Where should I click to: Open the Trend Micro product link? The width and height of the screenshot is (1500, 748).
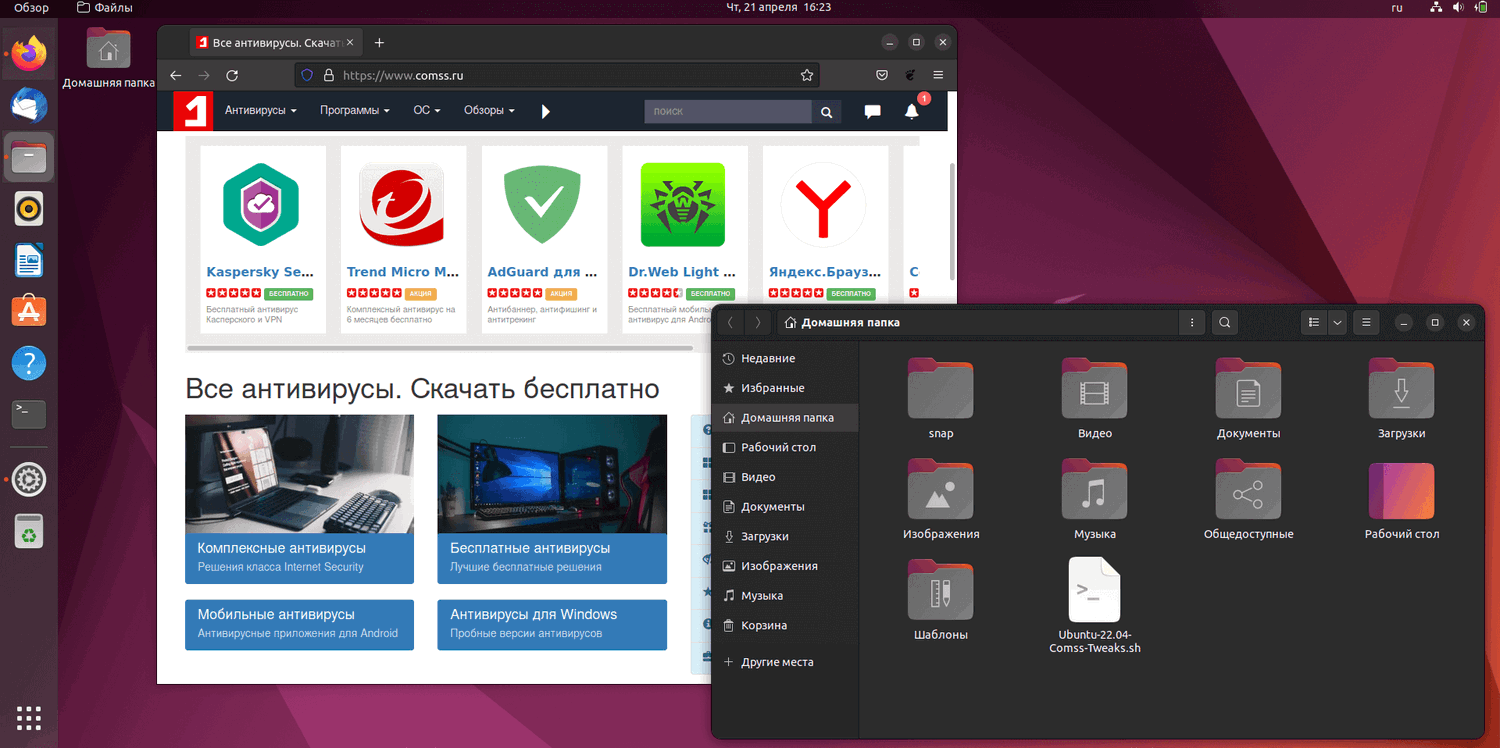(403, 272)
